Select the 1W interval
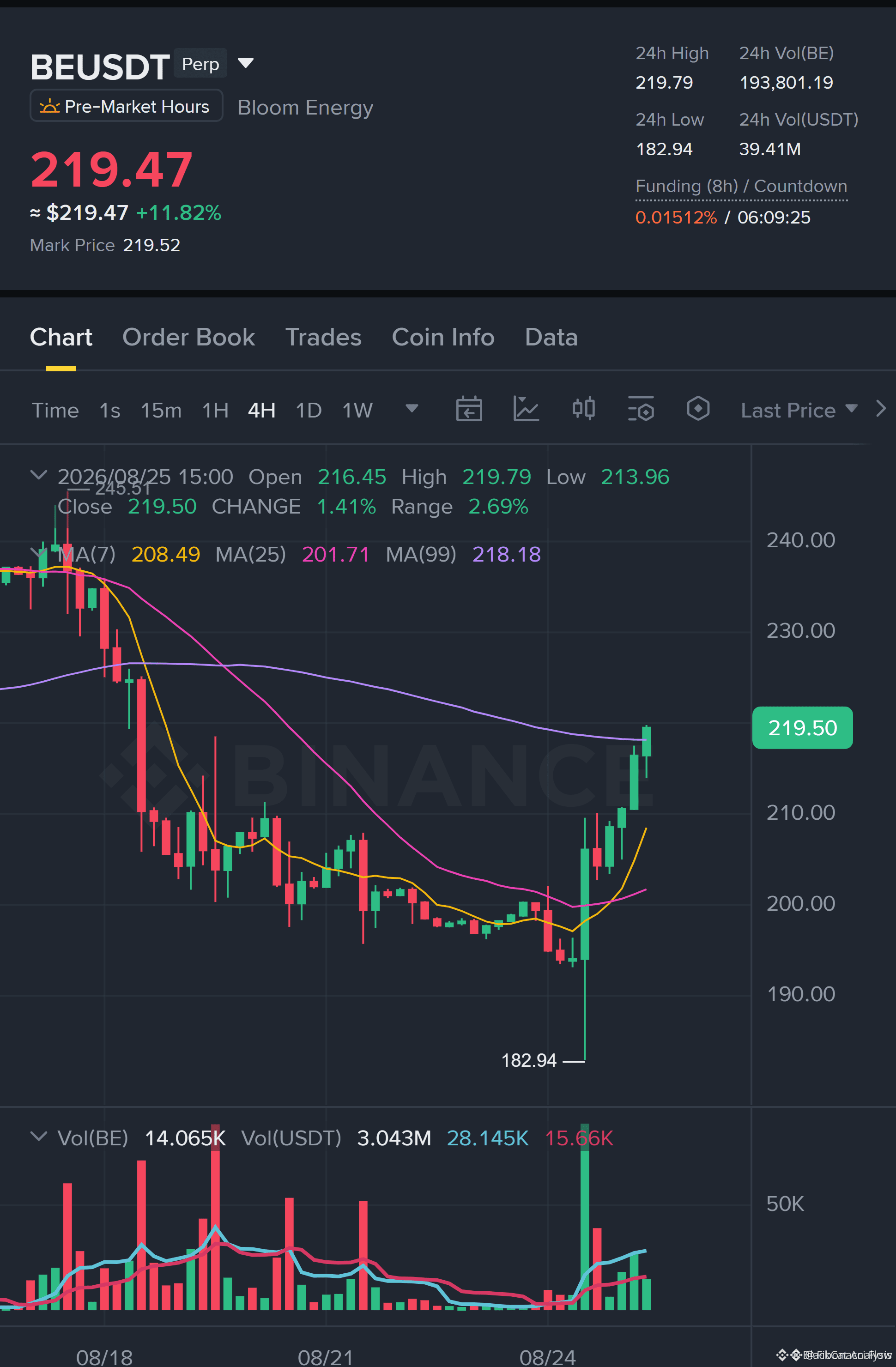 357,410
